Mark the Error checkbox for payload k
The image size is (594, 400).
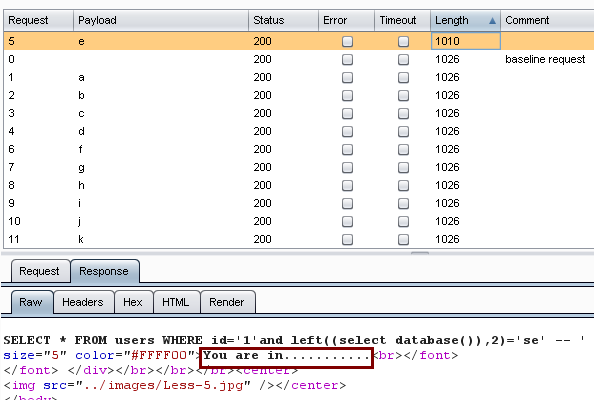347,239
